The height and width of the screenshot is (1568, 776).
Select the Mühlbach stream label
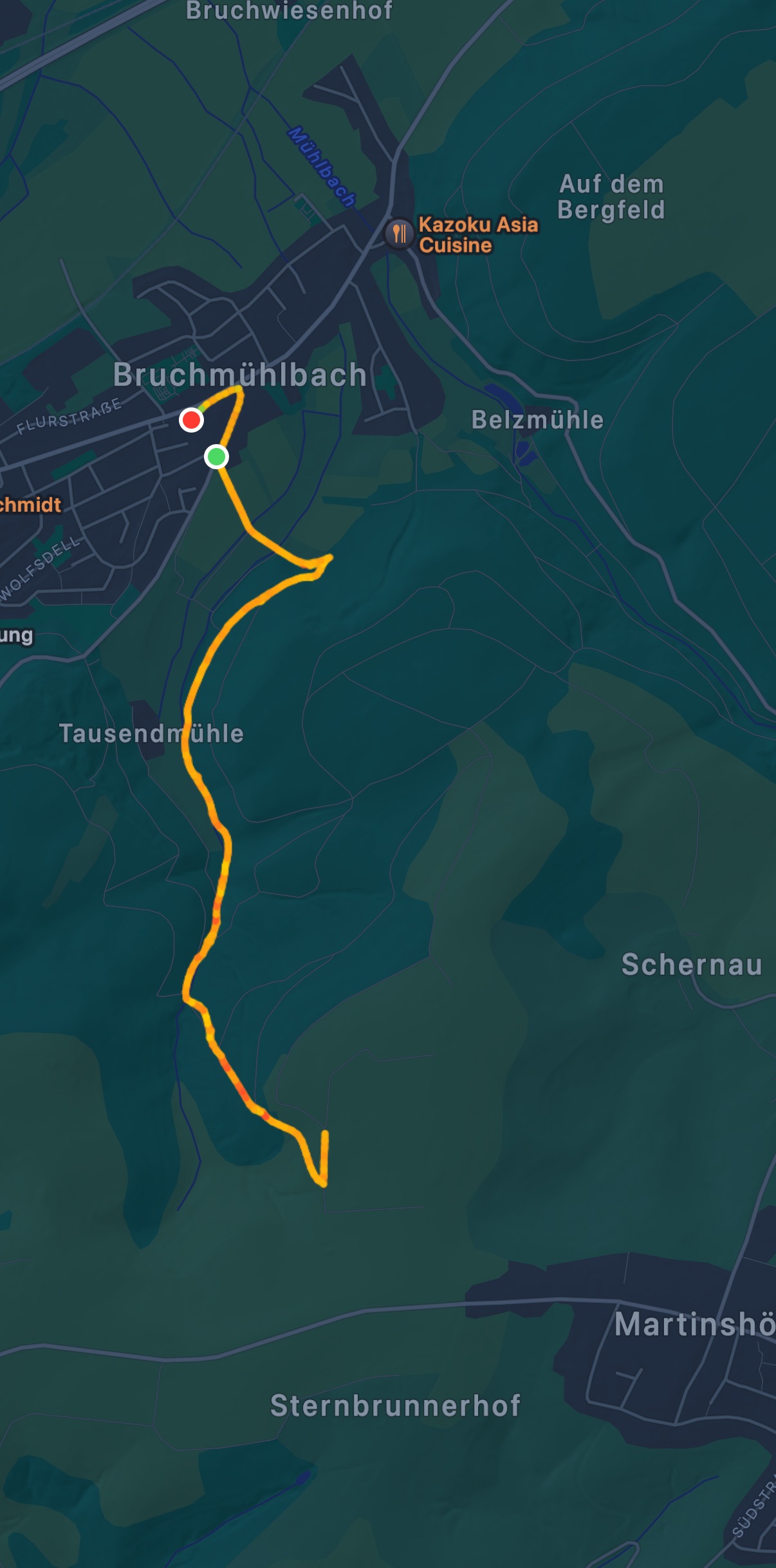tap(321, 167)
